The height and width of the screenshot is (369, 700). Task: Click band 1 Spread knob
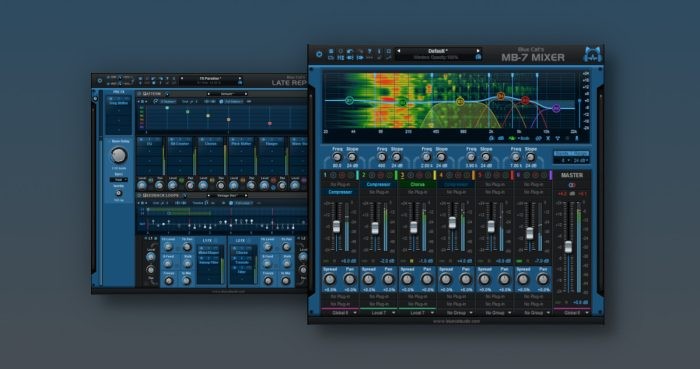[329, 280]
